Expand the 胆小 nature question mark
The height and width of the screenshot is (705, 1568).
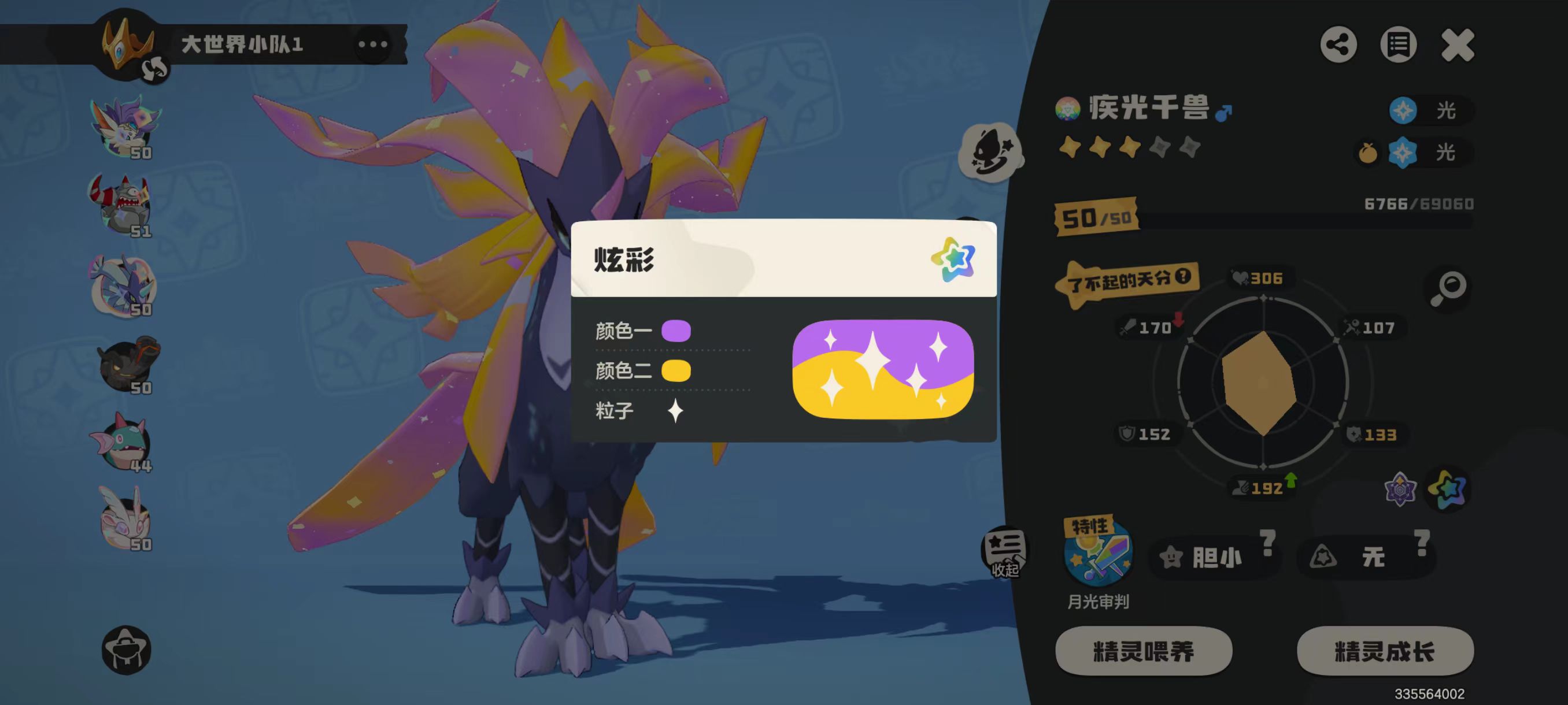pos(1268,542)
